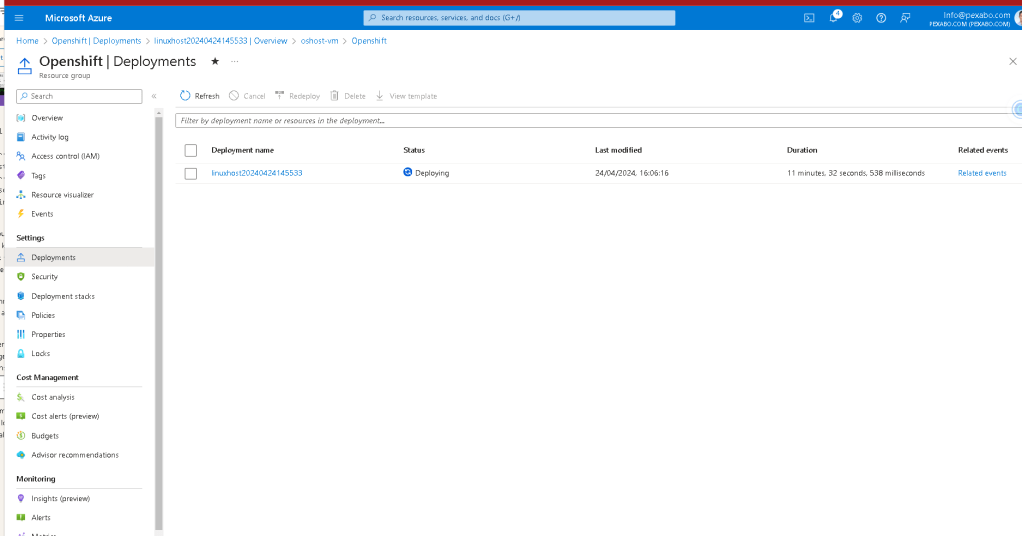
Task: Click the Redeploy toolbar button
Action: (297, 96)
